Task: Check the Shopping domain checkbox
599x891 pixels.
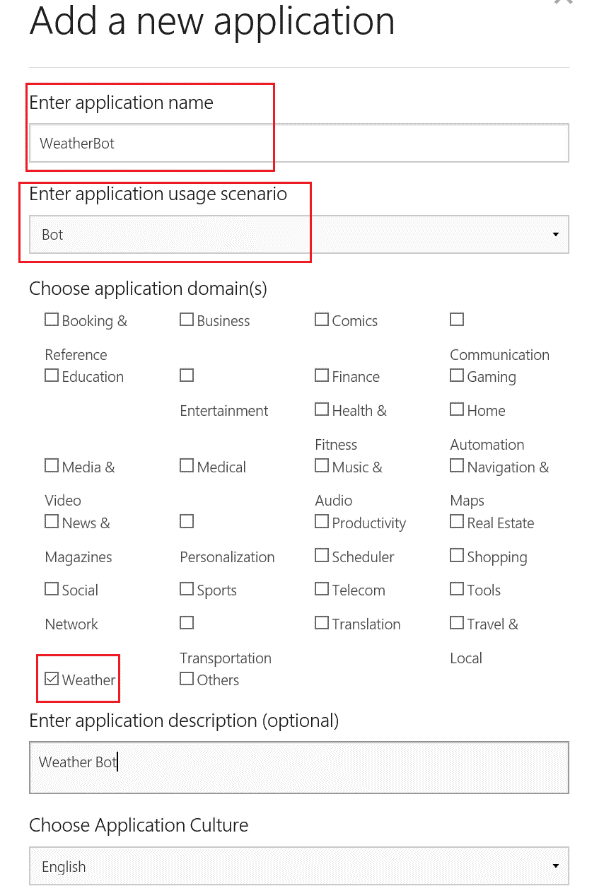Action: [x=457, y=555]
